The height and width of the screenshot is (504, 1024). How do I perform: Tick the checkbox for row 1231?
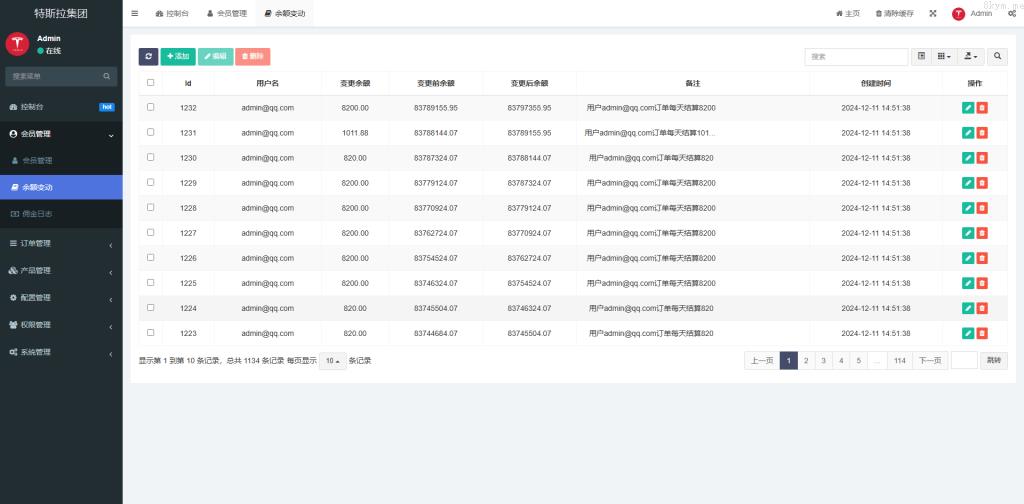(151, 132)
